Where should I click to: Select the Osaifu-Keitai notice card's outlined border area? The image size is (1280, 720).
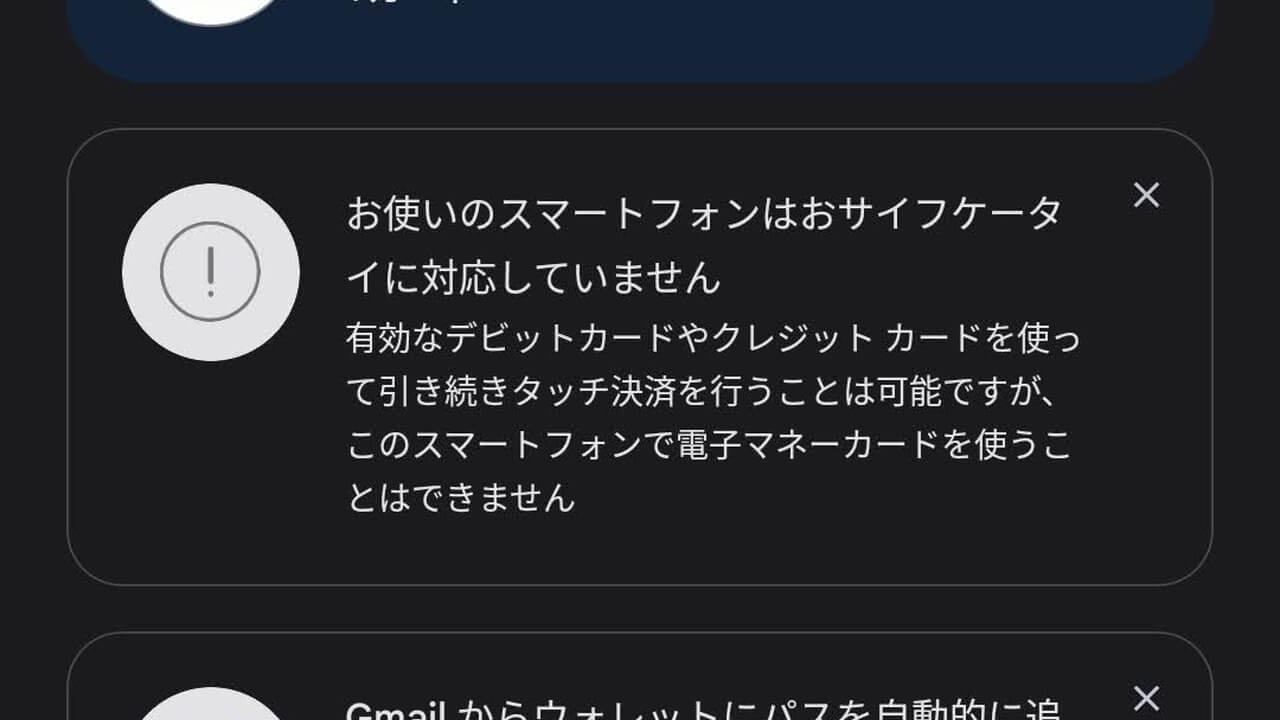pyautogui.click(x=640, y=357)
